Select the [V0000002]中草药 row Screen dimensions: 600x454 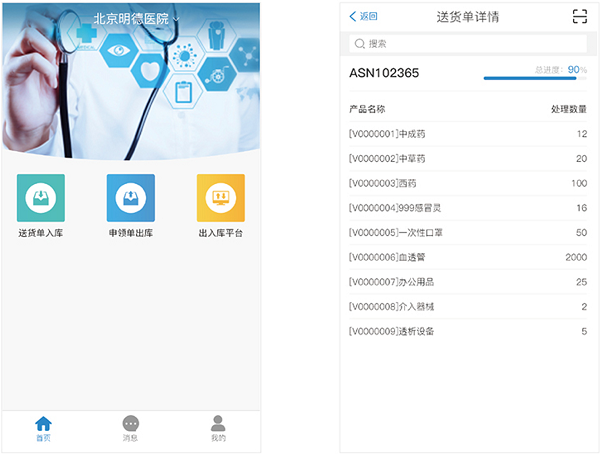468,158
